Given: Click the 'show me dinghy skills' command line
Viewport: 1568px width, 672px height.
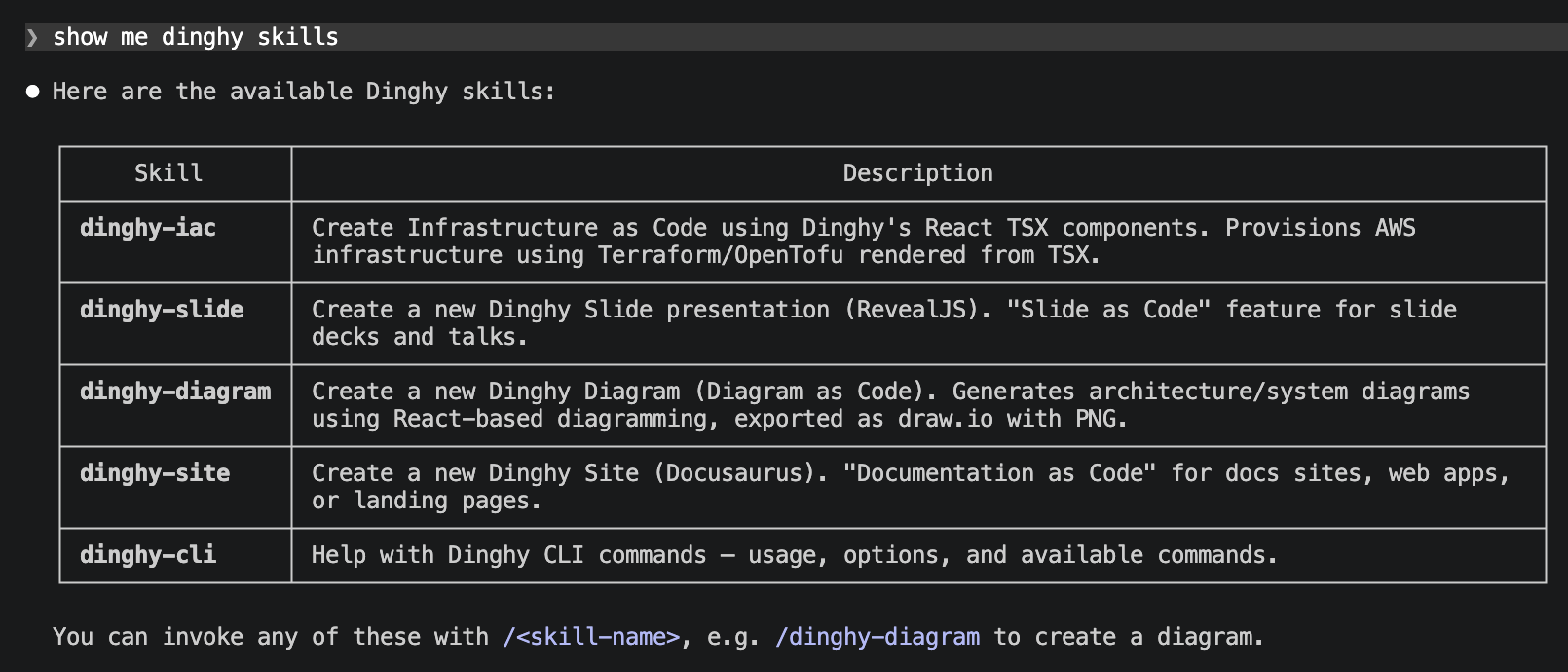Looking at the screenshot, I should point(195,37).
